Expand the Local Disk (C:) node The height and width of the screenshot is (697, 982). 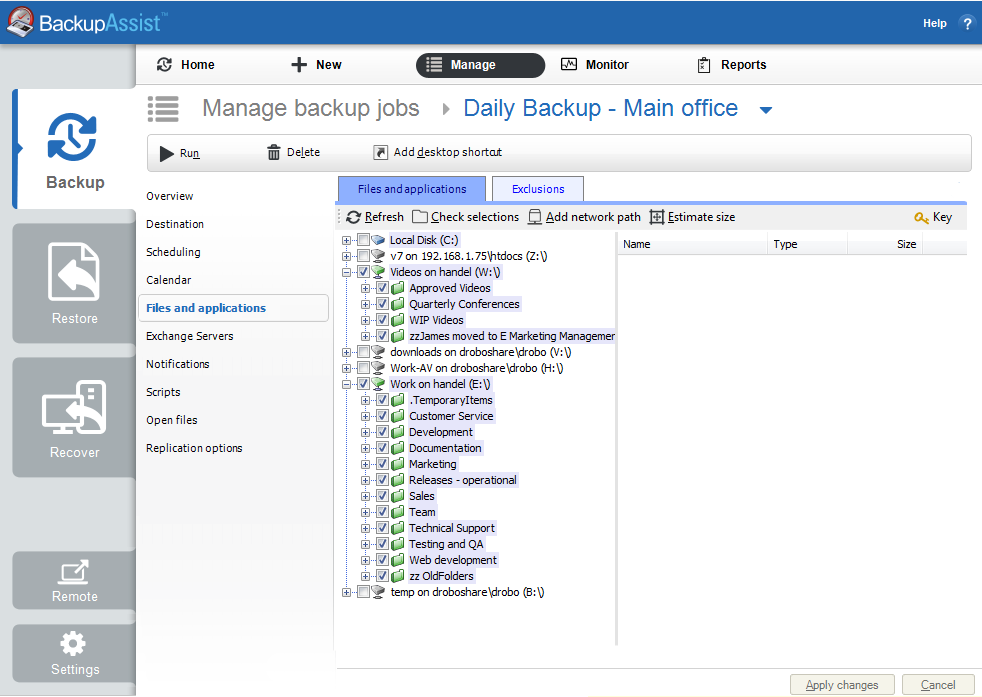click(346, 240)
